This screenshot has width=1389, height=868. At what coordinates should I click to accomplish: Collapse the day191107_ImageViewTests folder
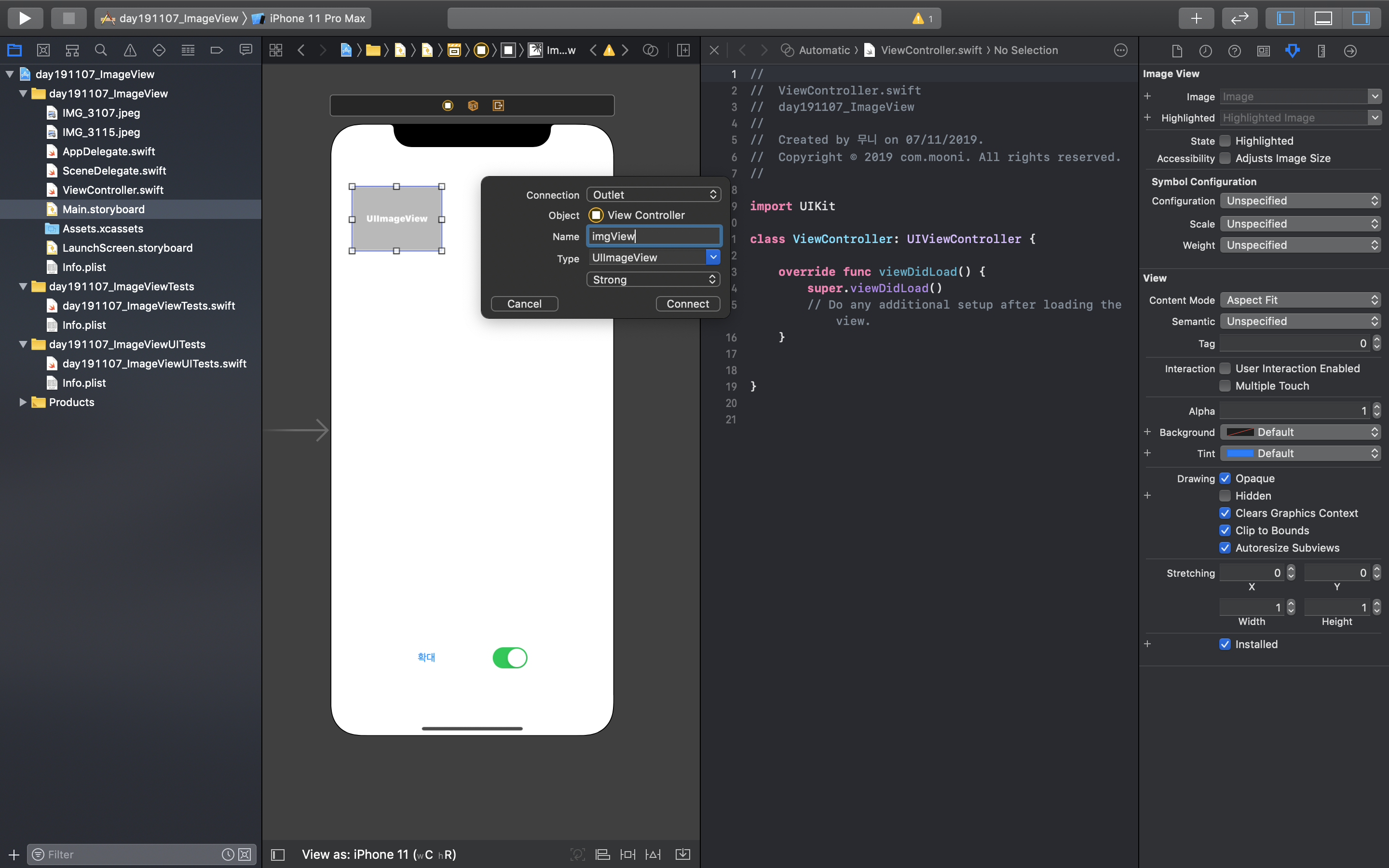tap(23, 286)
